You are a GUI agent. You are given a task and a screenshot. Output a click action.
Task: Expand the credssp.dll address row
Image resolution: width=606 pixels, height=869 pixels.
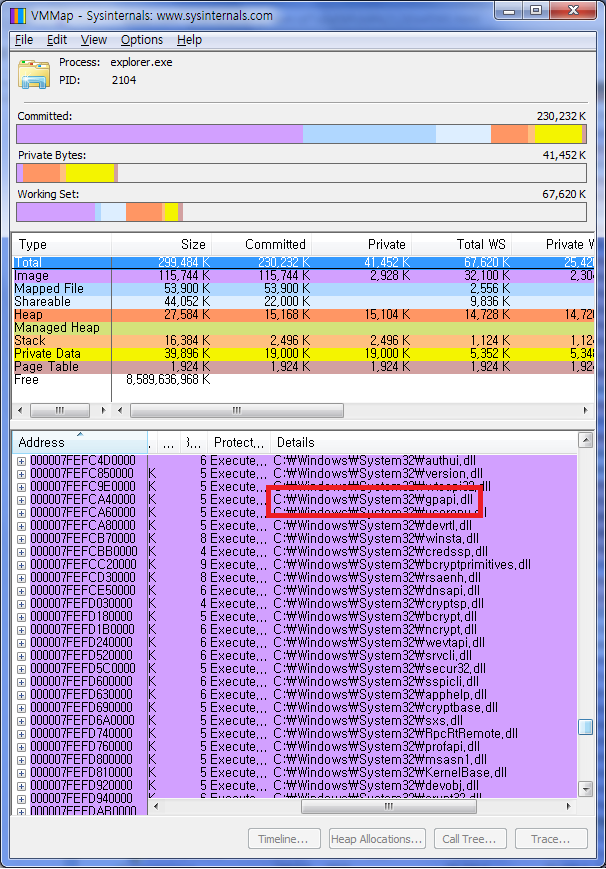pos(21,553)
